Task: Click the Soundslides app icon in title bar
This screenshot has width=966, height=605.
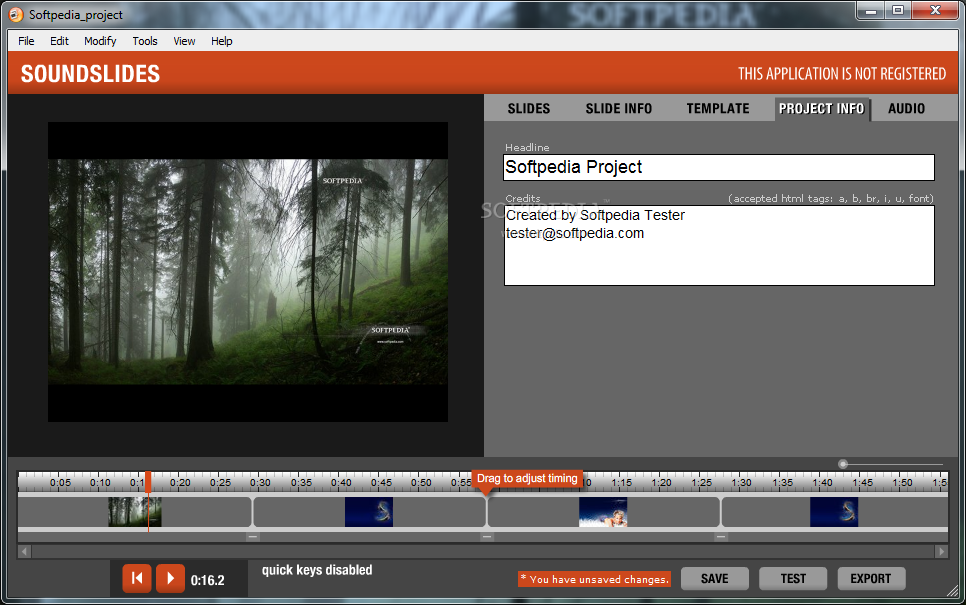Action: tap(16, 14)
